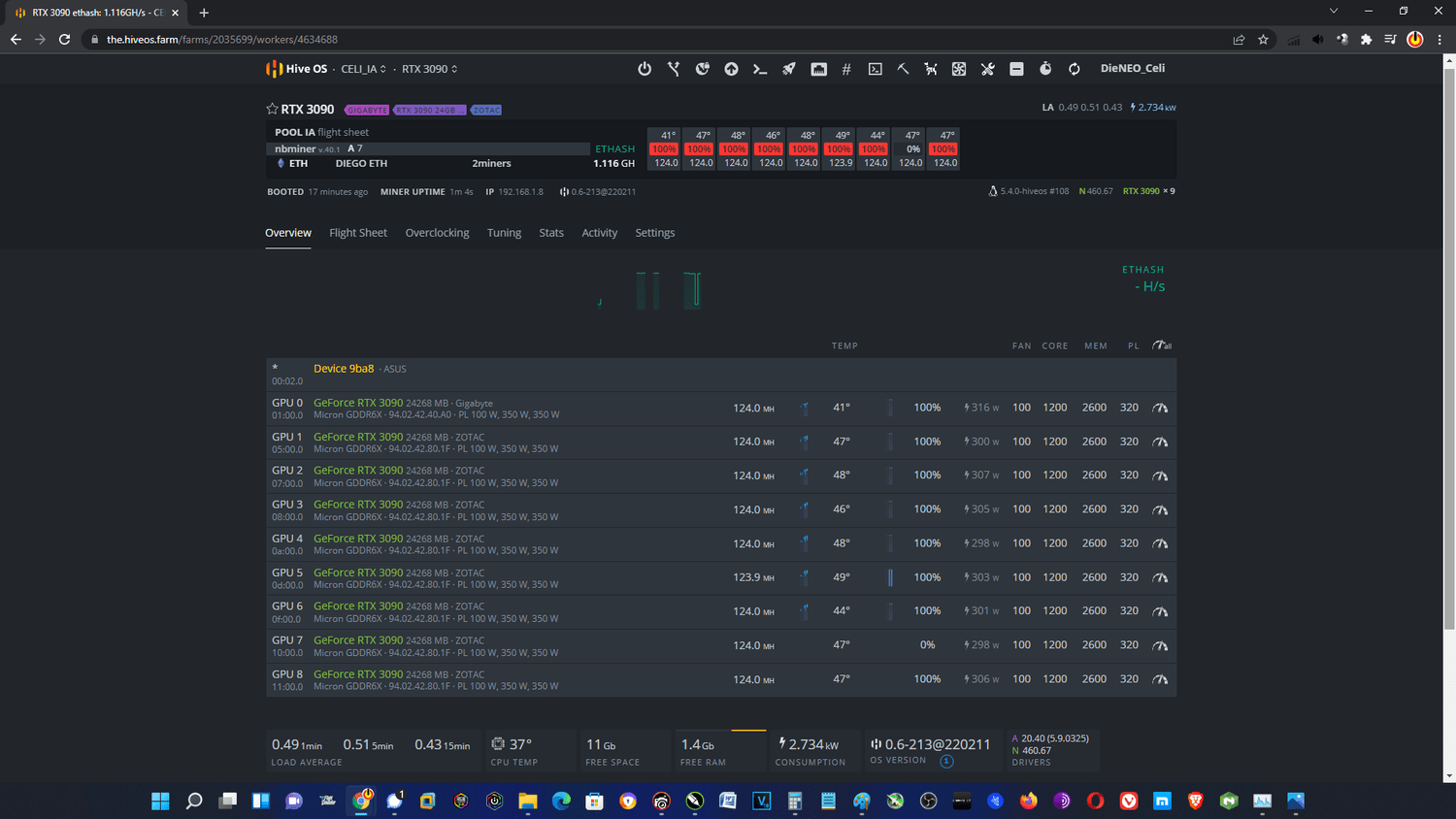The image size is (1456, 819).
Task: Click the GeForce RTX 3090 link for GPU 7
Action: (x=358, y=640)
